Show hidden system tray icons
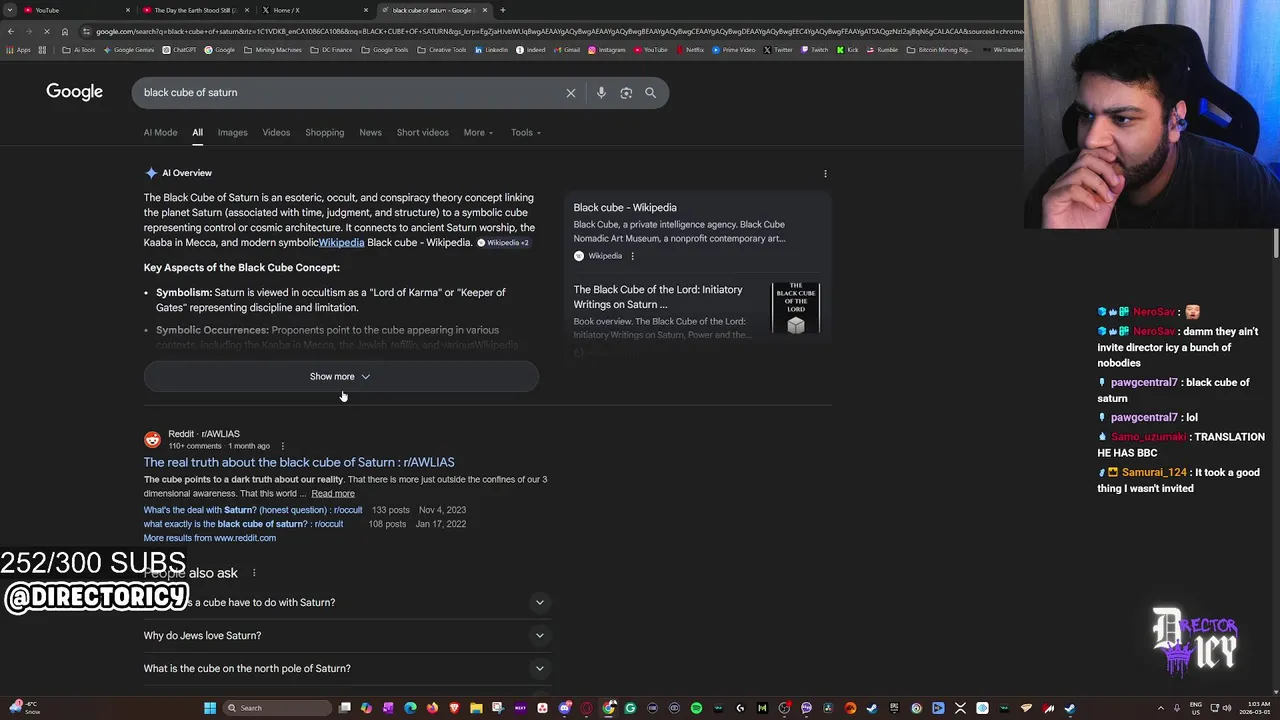The image size is (1280, 720). (1161, 708)
